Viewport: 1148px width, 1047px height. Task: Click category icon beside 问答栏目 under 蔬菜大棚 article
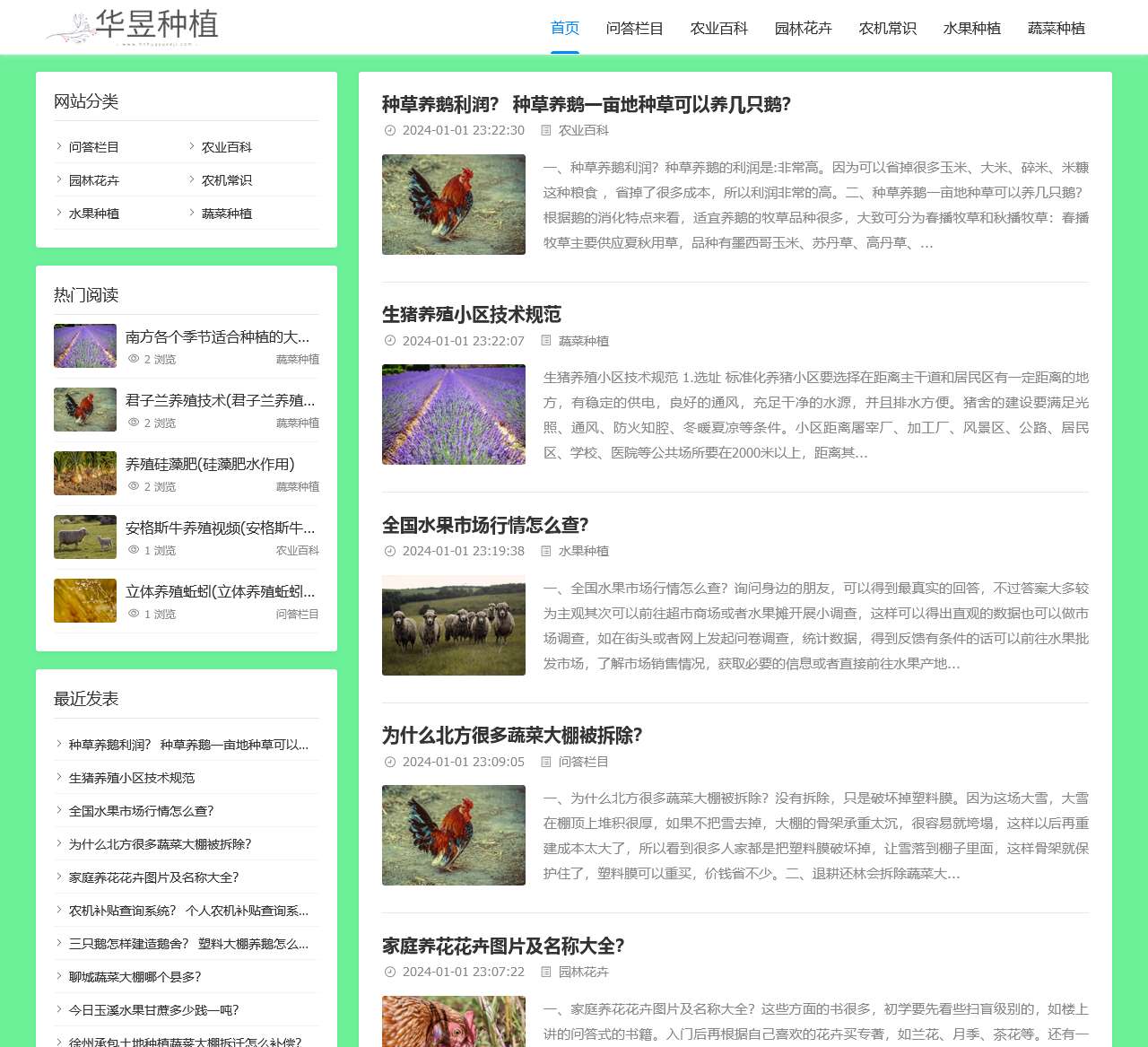pos(545,762)
